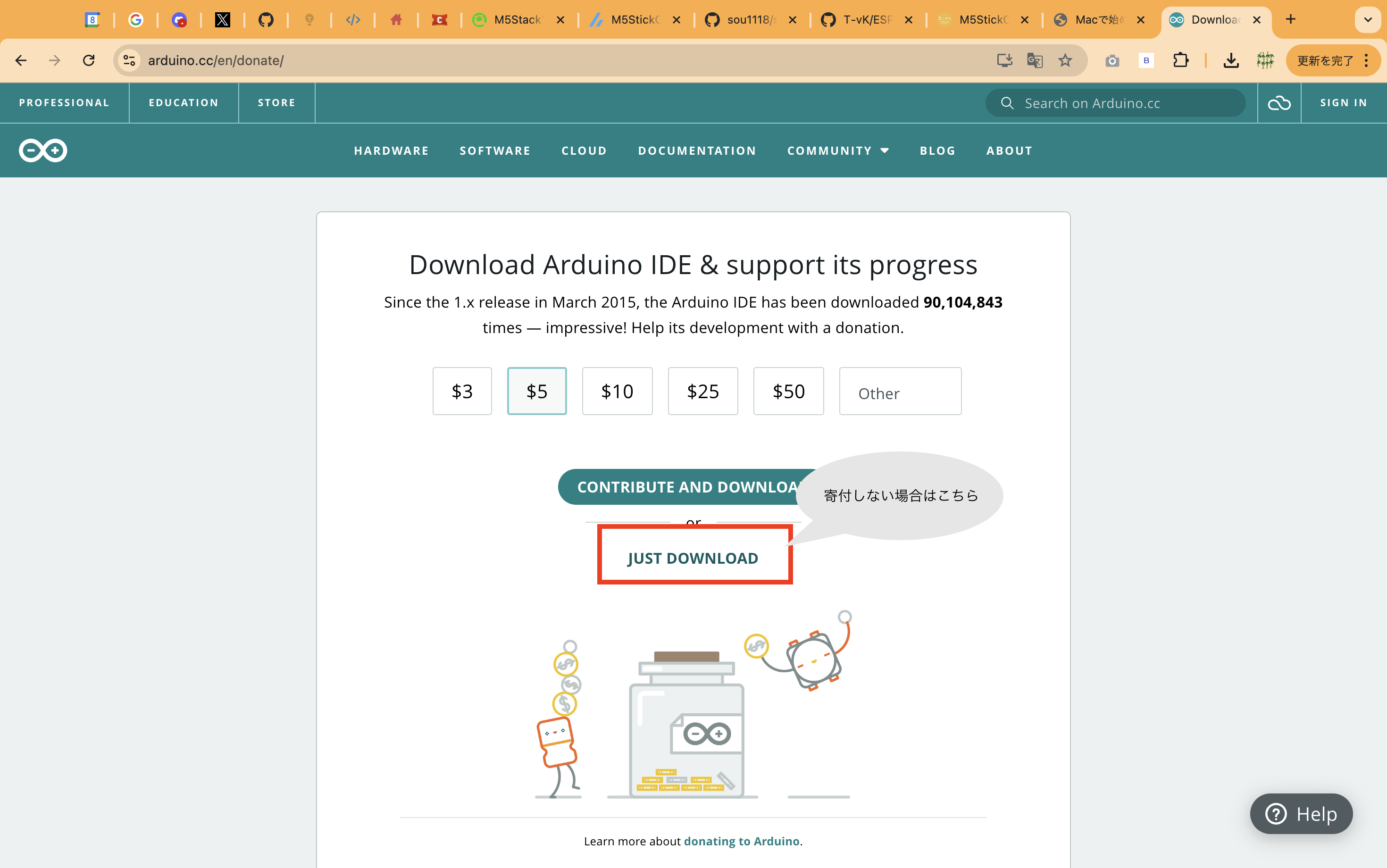Open the pinned GitHub tab

(x=266, y=20)
